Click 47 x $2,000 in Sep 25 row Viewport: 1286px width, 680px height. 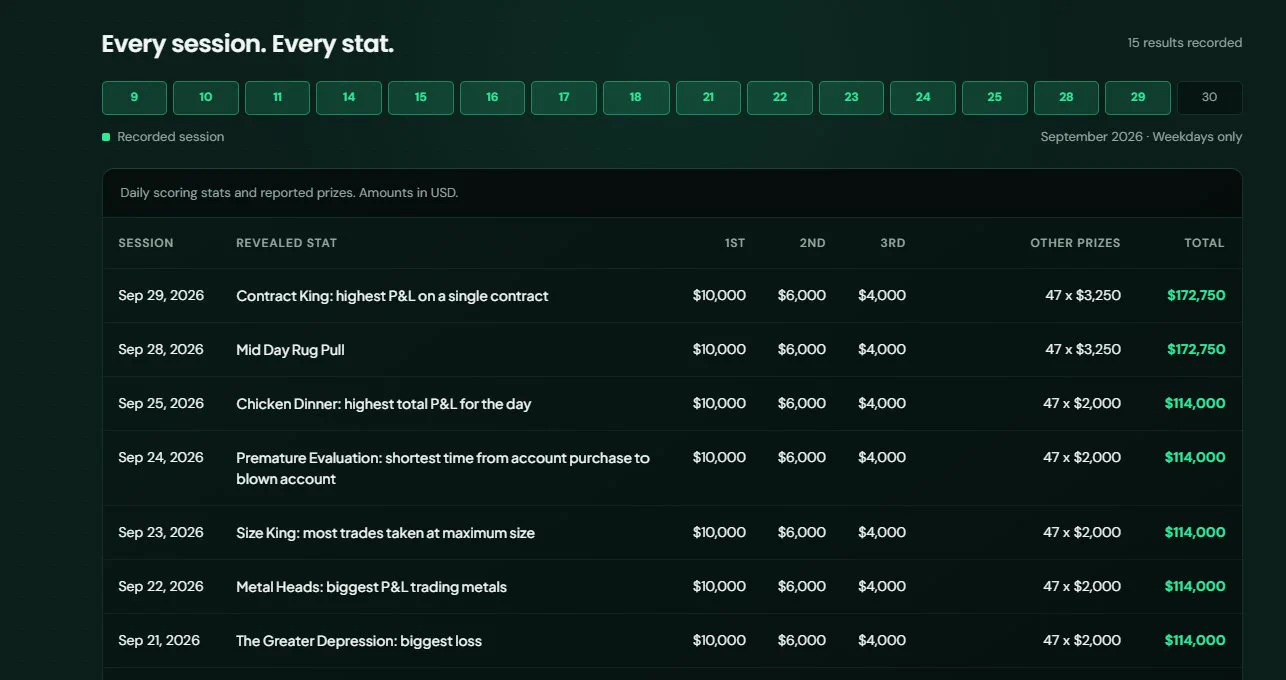(1082, 404)
